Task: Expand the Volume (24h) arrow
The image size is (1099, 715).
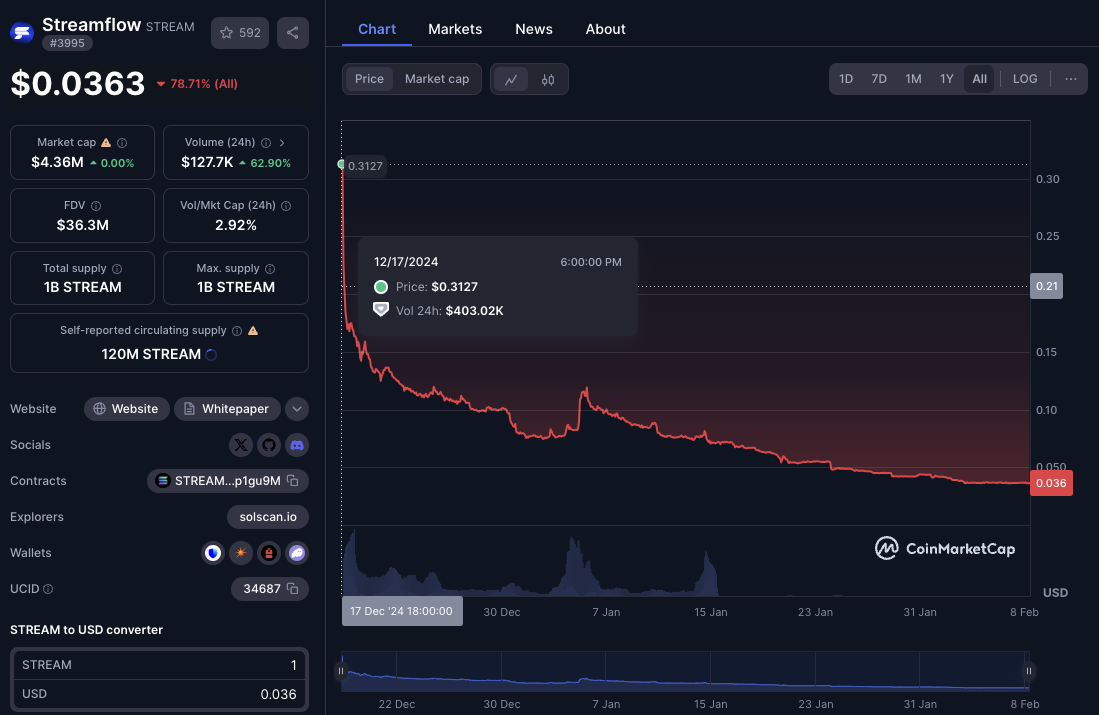Action: 282,143
